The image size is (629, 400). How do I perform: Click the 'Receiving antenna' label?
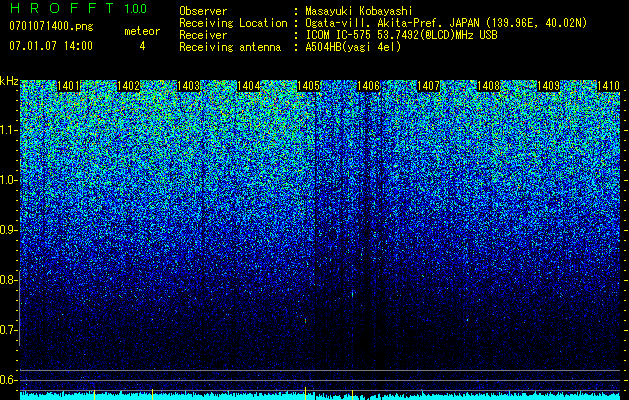click(230, 47)
